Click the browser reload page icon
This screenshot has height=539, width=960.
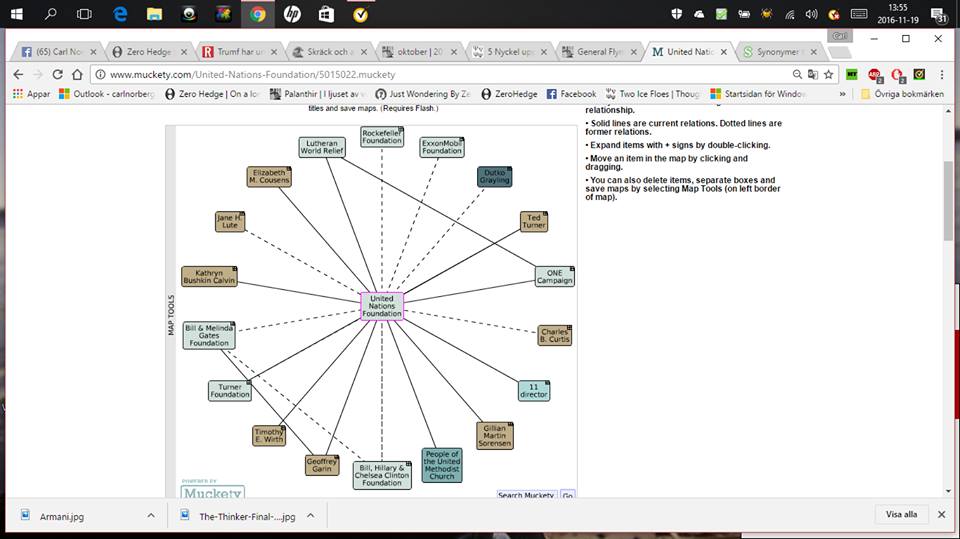click(x=59, y=74)
